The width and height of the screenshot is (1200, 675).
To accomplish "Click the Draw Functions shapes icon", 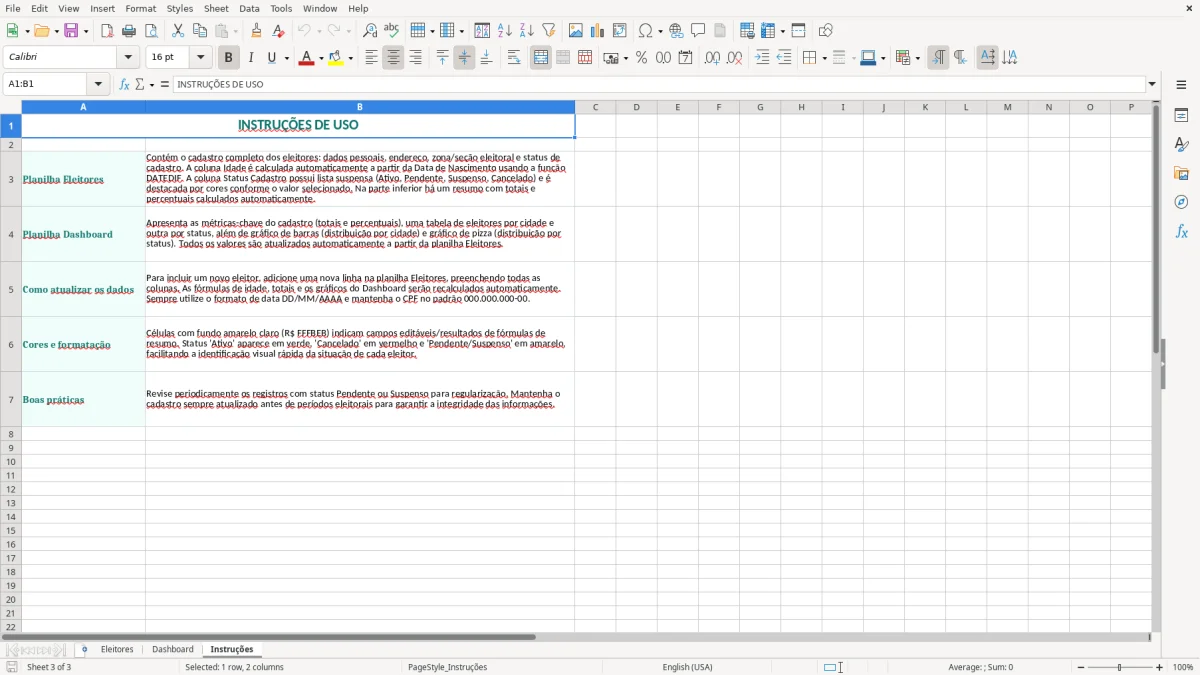I will [826, 31].
